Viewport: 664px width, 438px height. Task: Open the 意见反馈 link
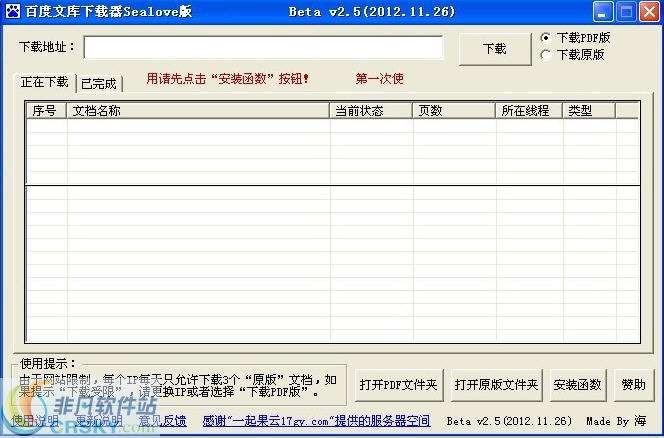coord(163,420)
